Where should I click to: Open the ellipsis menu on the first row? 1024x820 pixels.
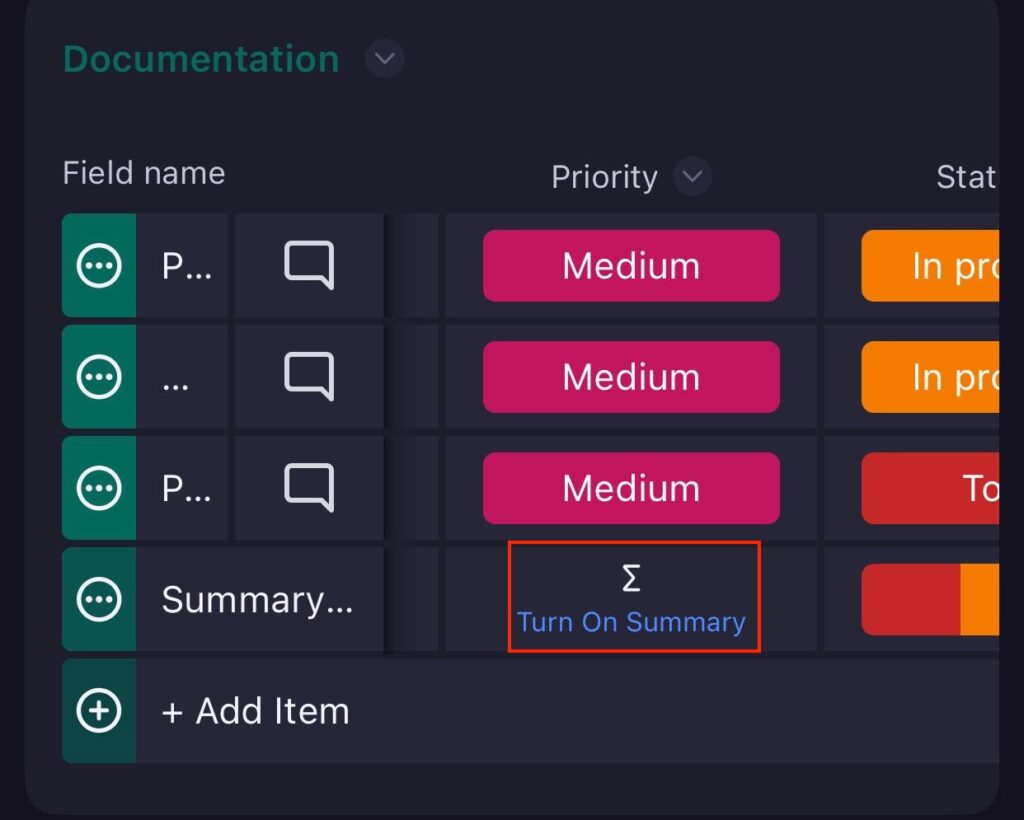click(97, 266)
